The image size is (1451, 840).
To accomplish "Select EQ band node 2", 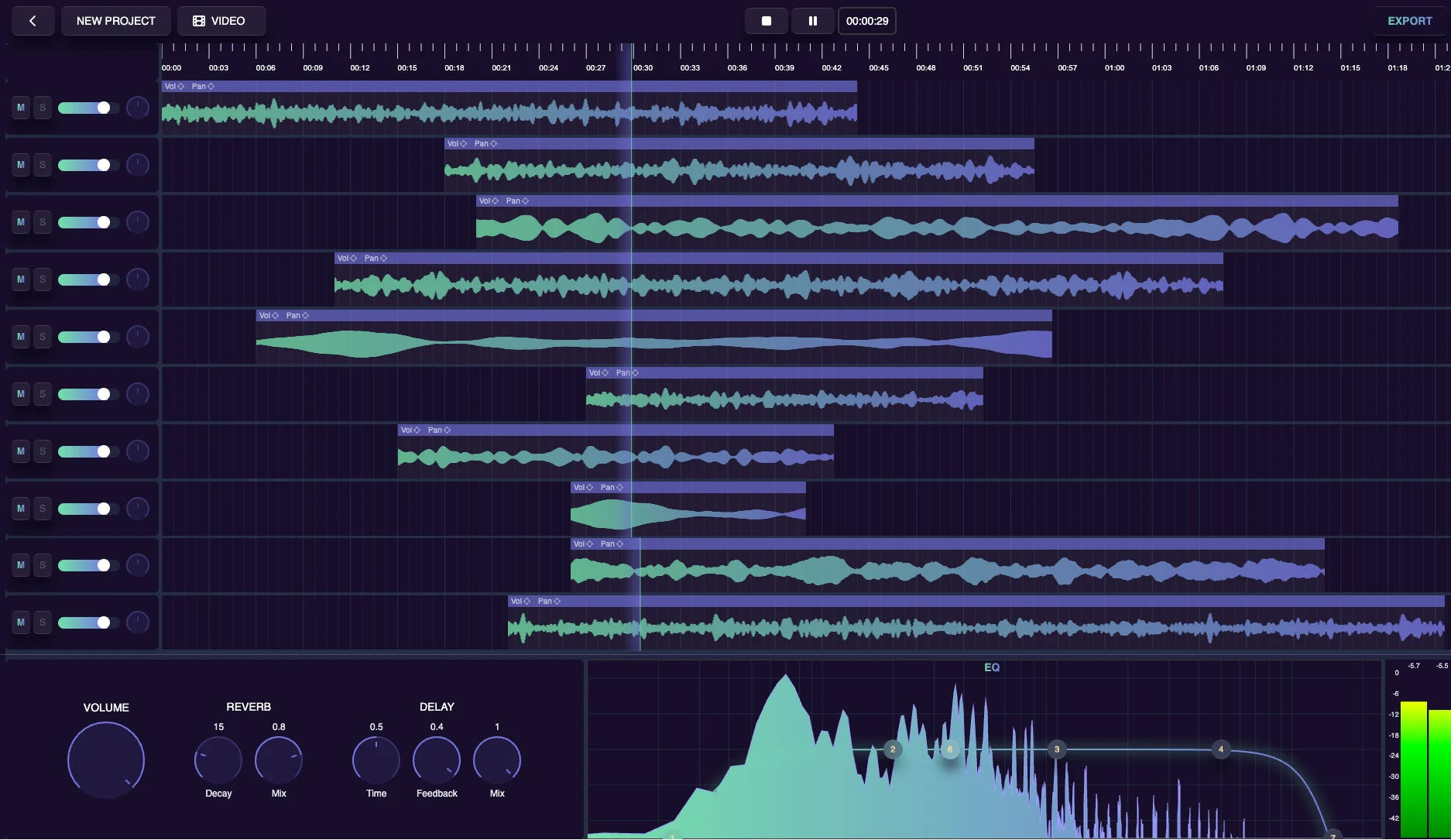I will tap(893, 749).
